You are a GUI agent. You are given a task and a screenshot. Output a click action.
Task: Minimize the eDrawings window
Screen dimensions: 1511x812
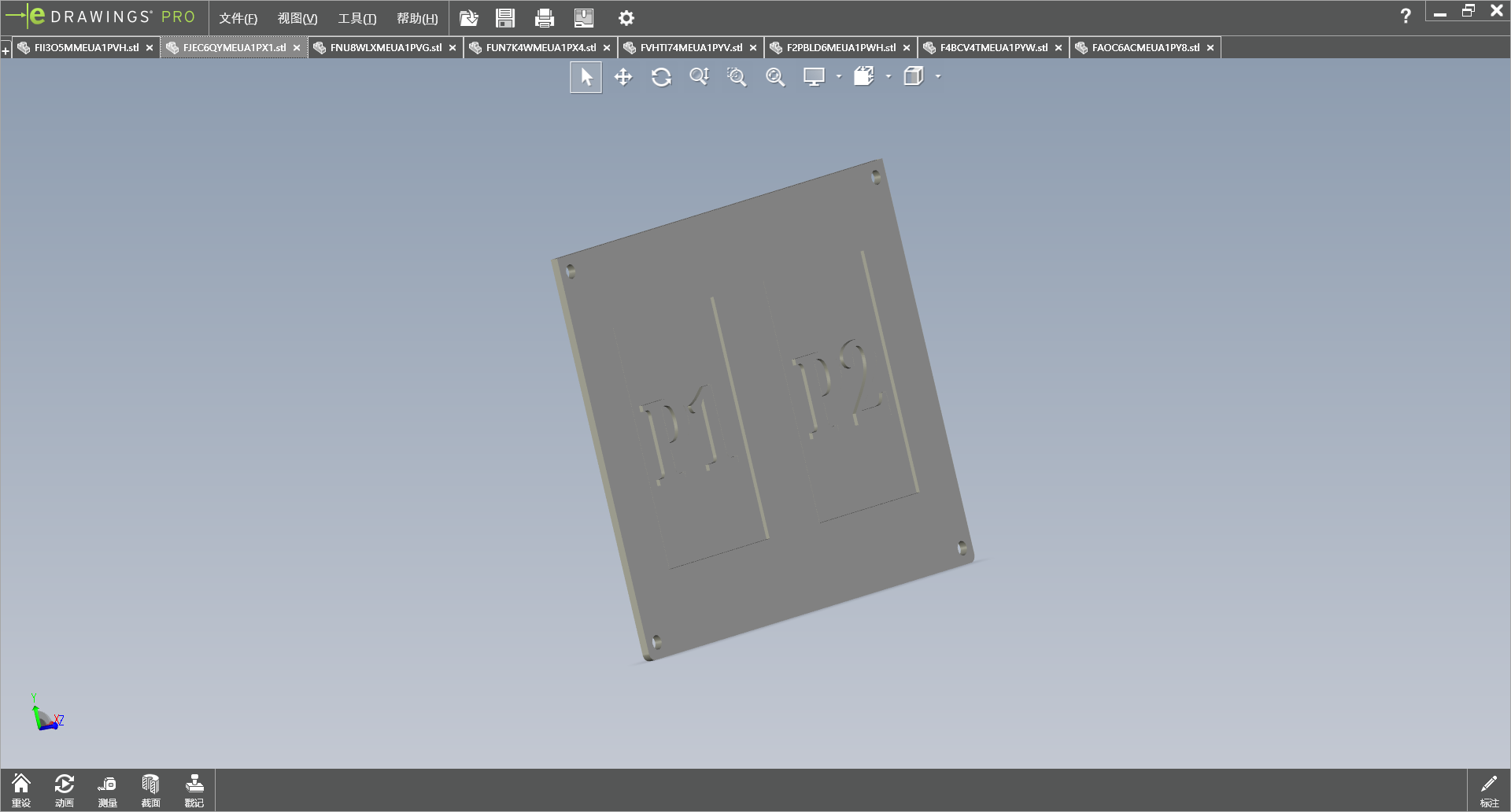1440,13
